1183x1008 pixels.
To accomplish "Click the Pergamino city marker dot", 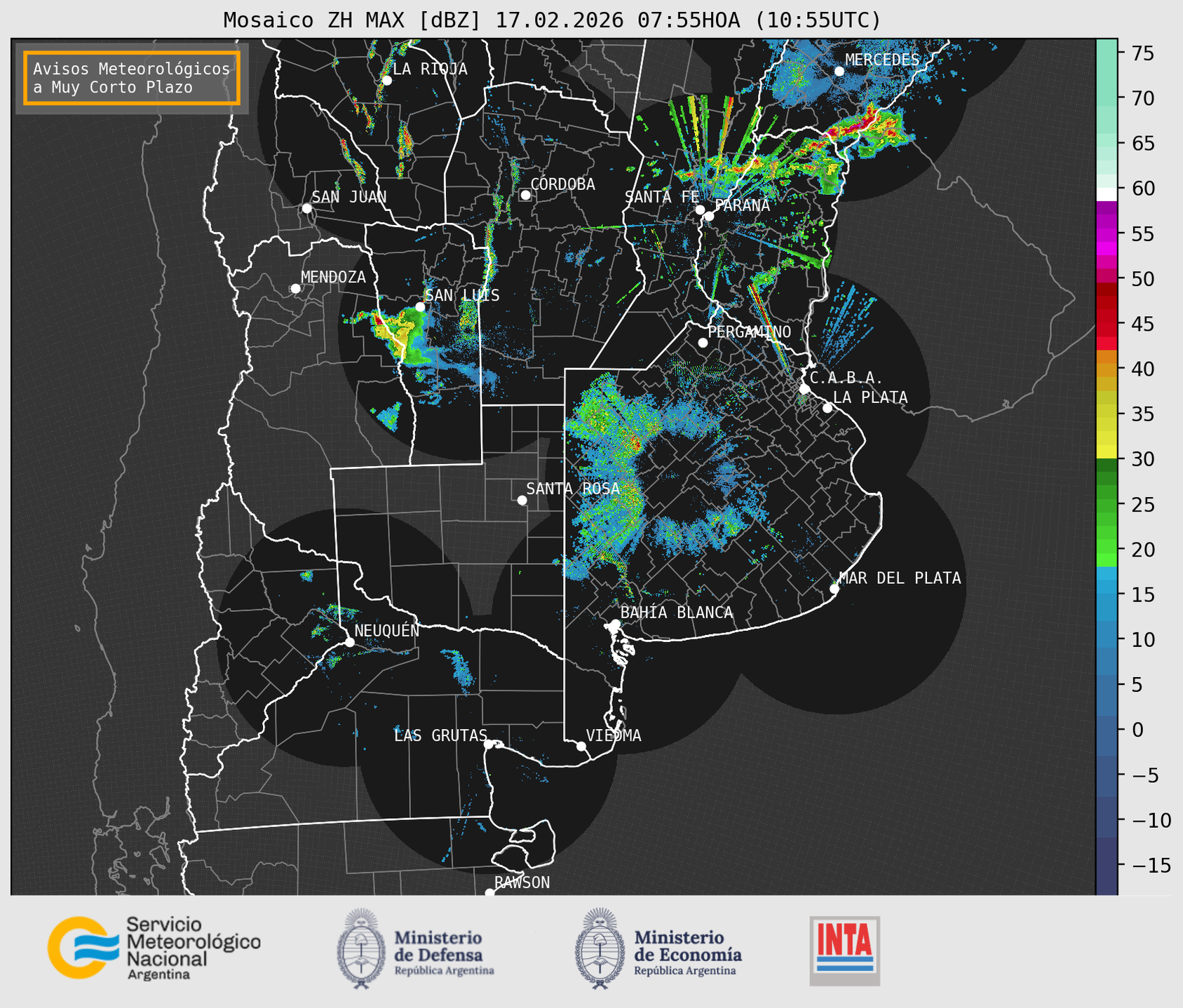I will click(x=703, y=343).
